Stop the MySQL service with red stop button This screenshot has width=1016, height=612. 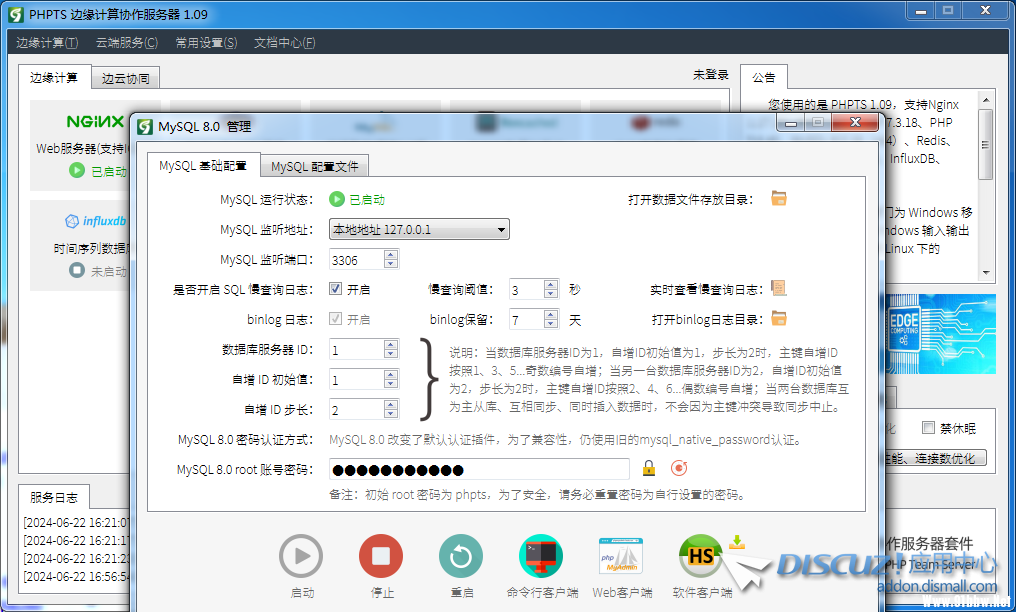click(x=381, y=556)
